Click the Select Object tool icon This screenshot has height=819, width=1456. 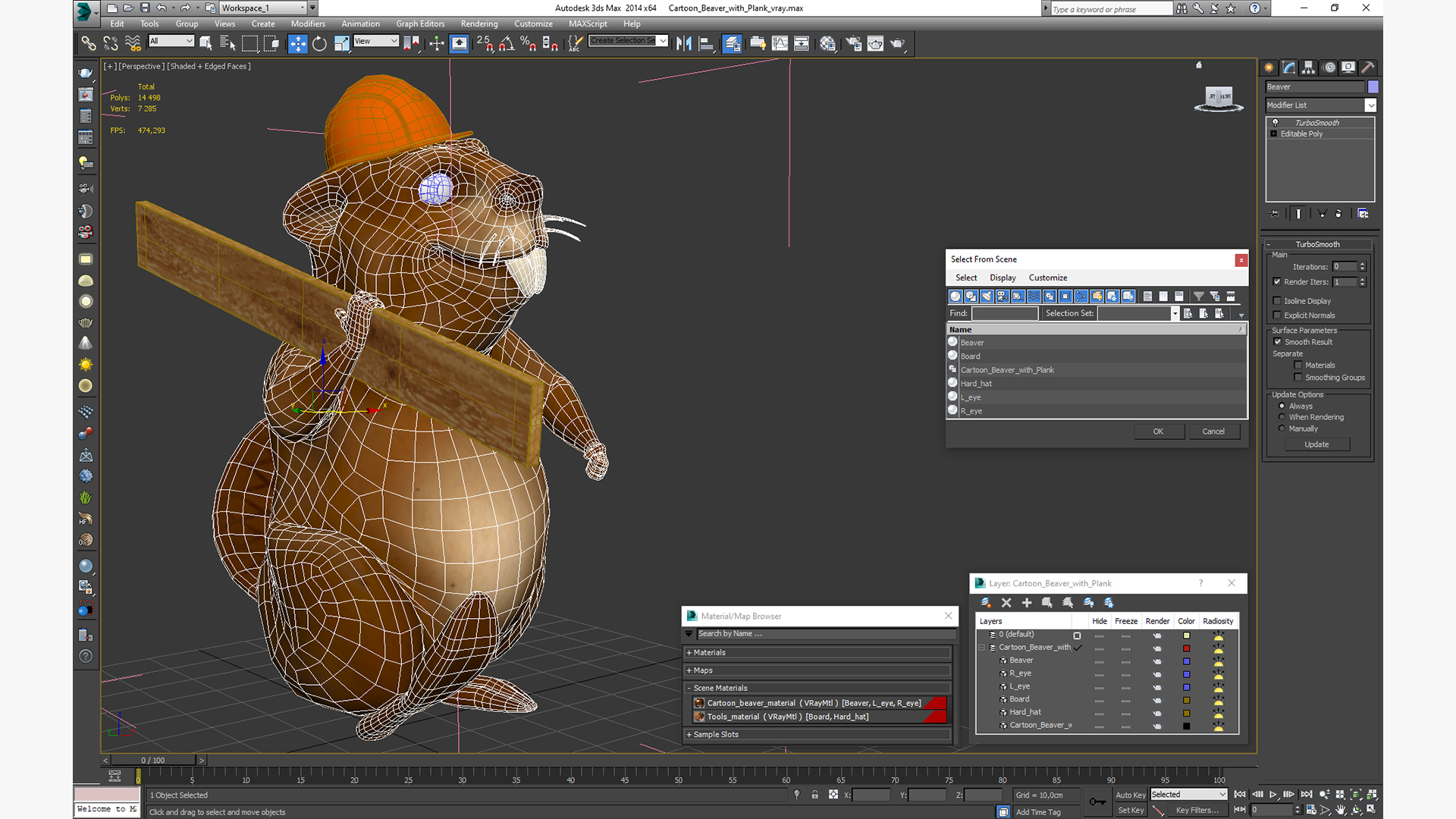point(206,43)
